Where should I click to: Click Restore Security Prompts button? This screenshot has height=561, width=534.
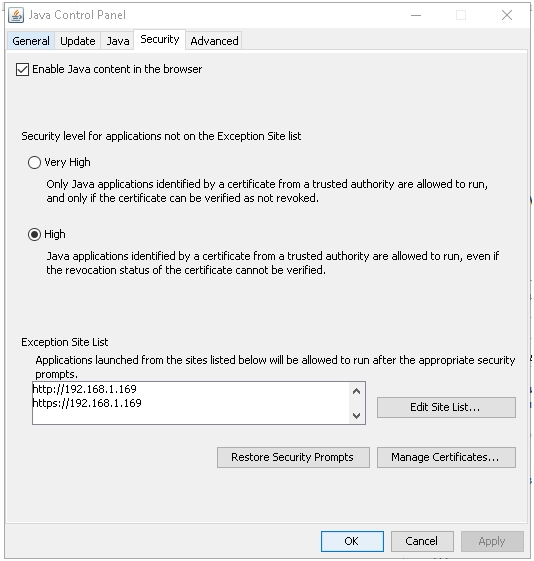(293, 457)
